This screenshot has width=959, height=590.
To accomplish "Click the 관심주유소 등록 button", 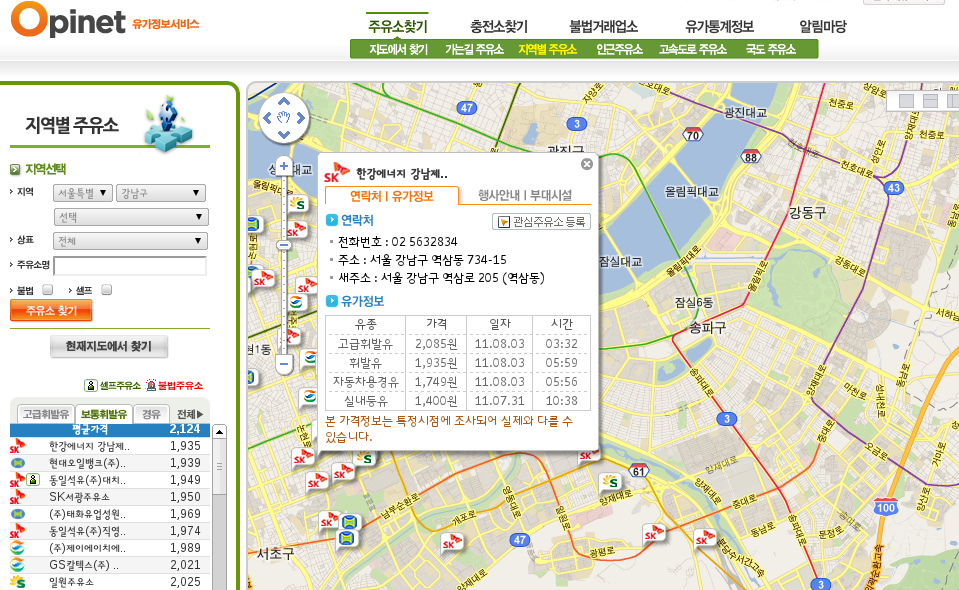I will 541,221.
